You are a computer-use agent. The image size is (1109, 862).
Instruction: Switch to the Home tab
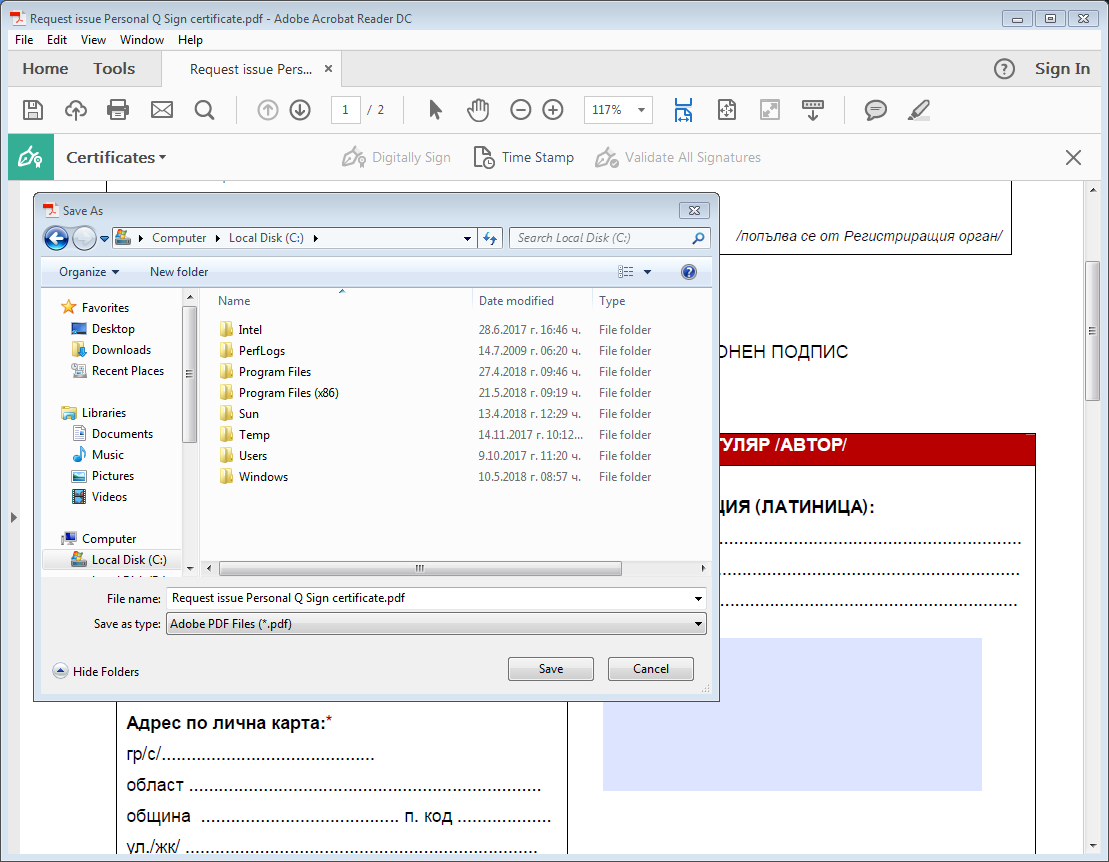tap(45, 69)
